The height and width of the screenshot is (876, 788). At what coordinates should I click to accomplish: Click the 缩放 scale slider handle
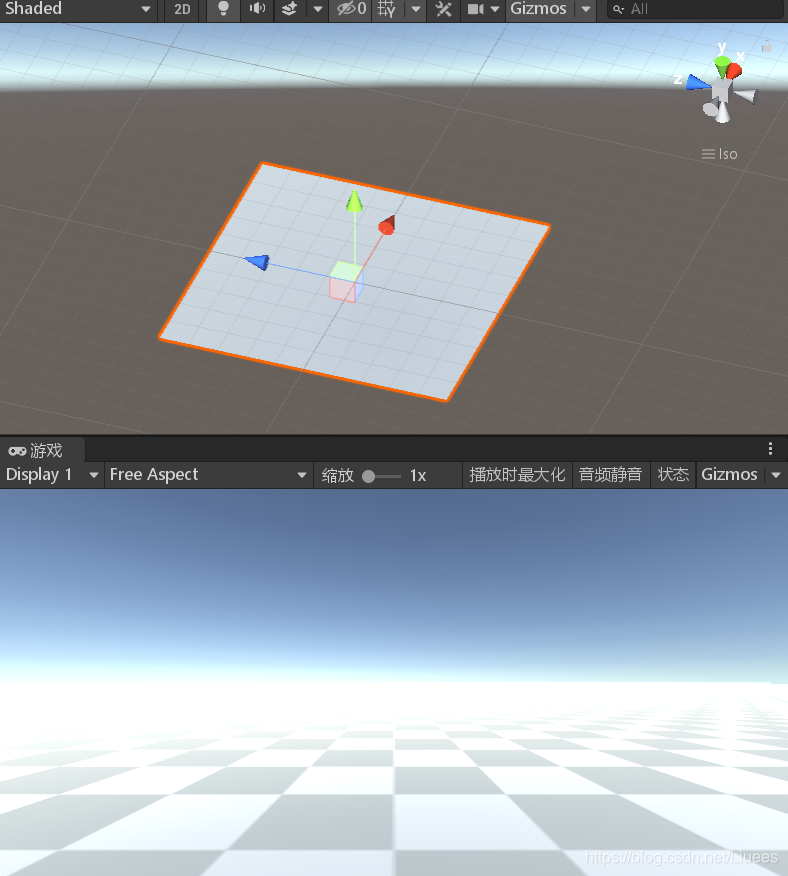click(x=368, y=476)
